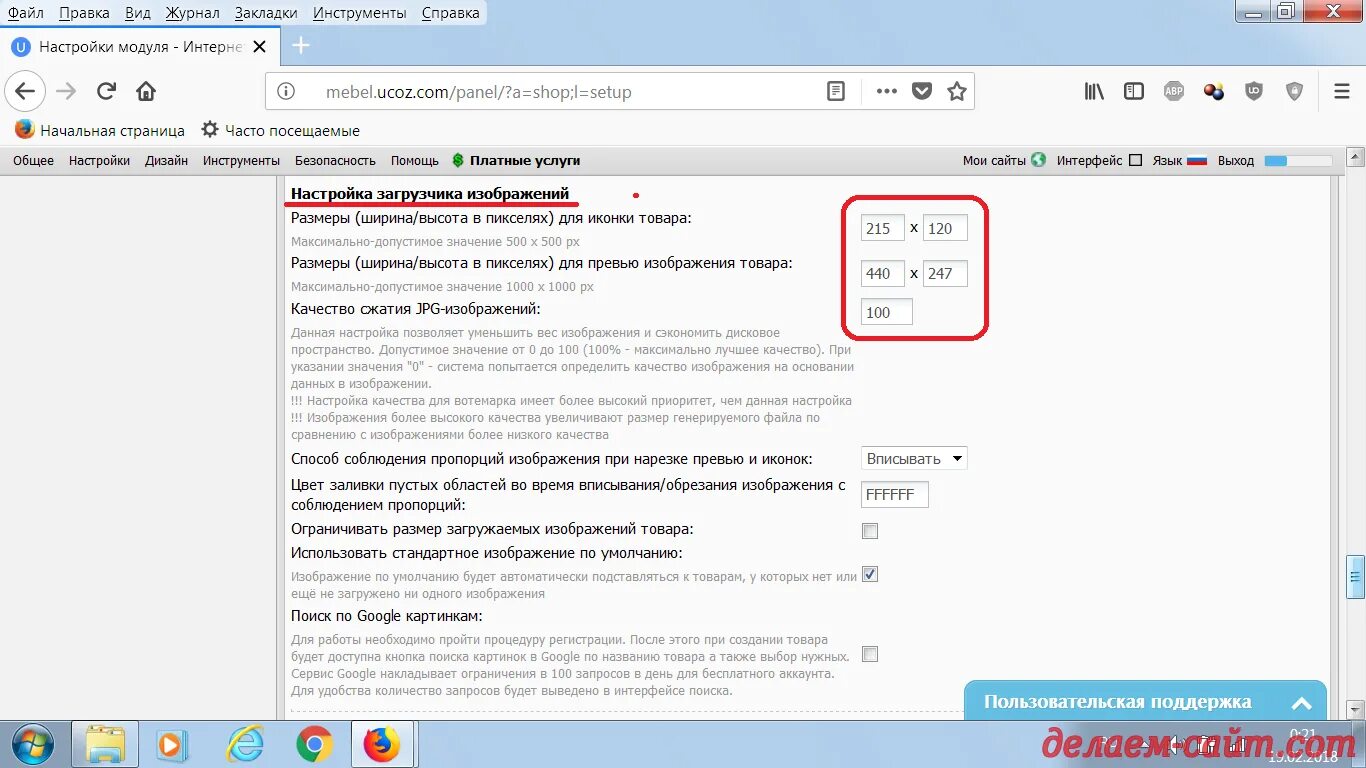Toggle reader view icon in address bar
Viewport: 1366px width, 768px height.
(x=836, y=92)
